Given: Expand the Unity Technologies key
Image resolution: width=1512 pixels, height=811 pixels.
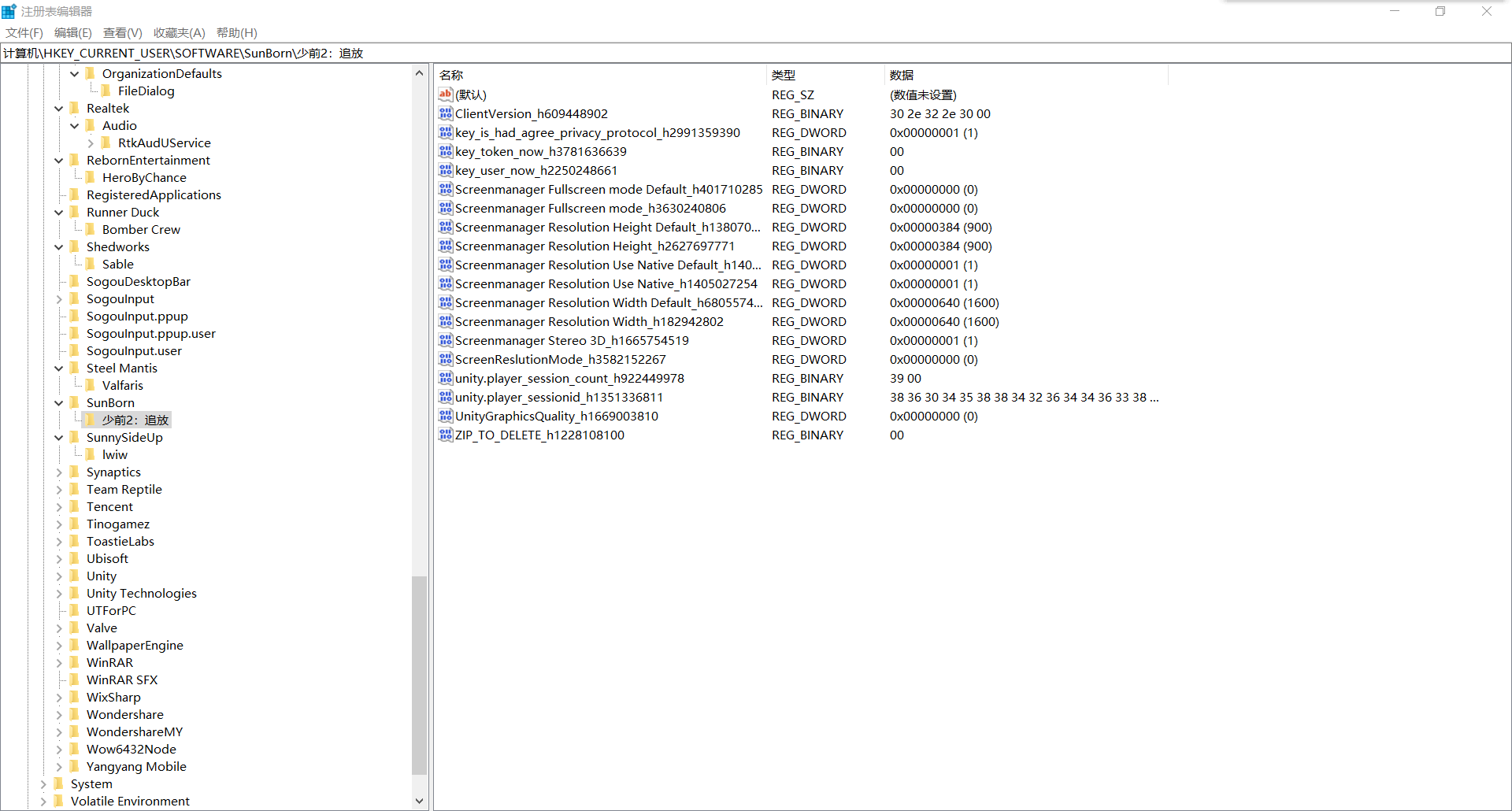Looking at the screenshot, I should 59,594.
